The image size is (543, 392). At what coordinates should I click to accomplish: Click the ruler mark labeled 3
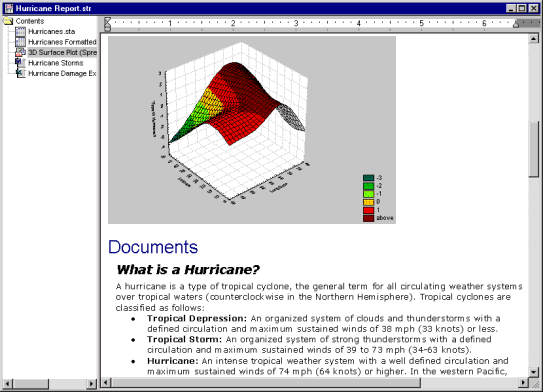click(296, 23)
